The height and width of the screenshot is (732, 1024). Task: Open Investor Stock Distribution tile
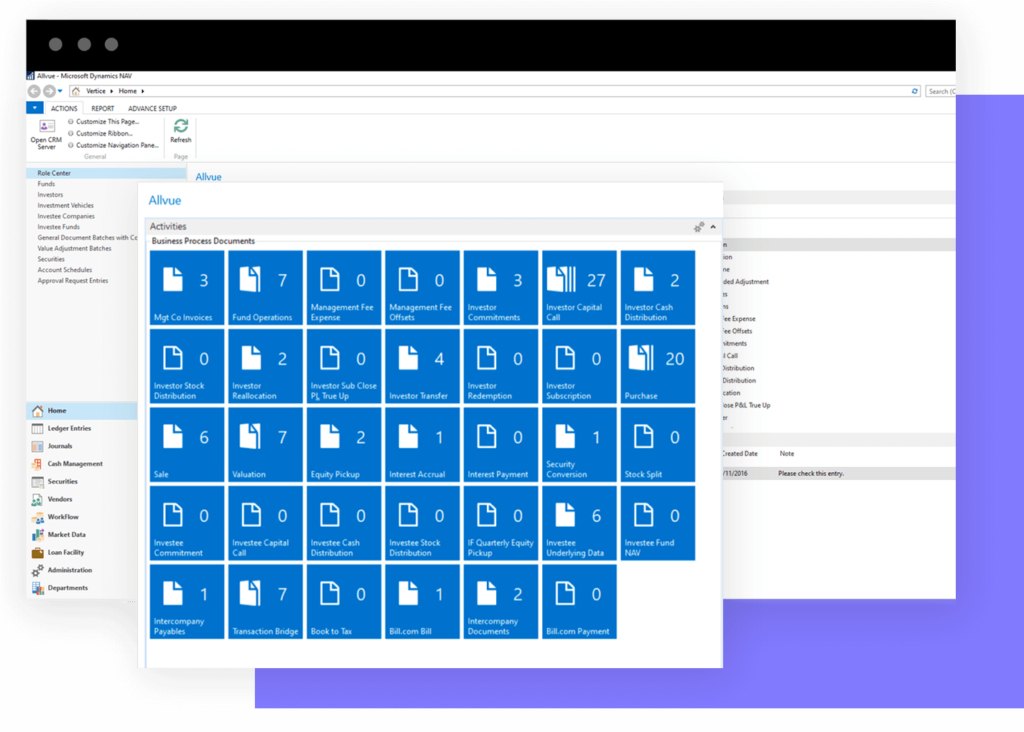point(187,366)
